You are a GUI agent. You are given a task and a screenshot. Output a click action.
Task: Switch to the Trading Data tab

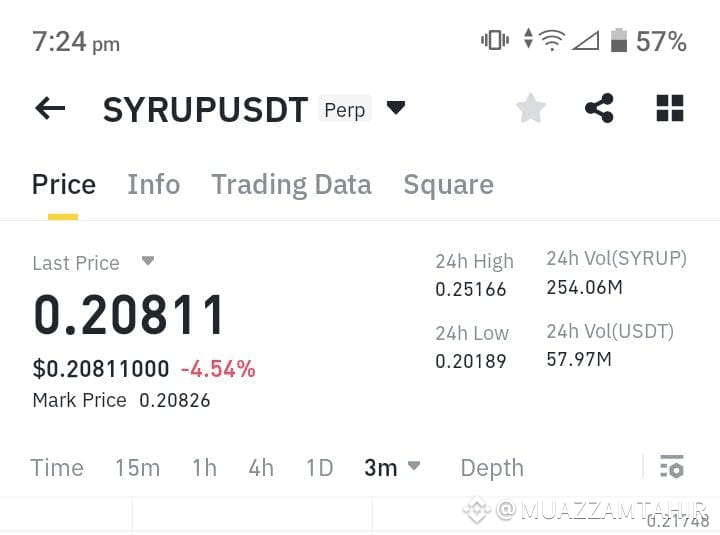pos(292,185)
